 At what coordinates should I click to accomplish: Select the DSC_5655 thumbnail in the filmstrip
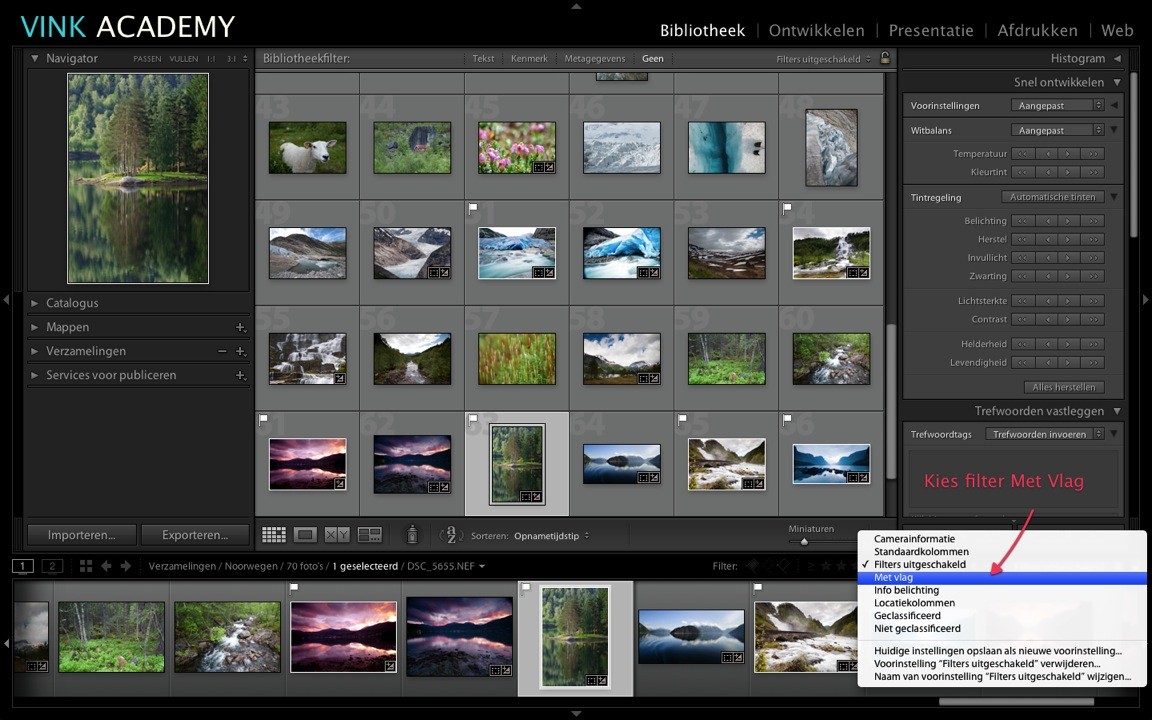(x=574, y=636)
